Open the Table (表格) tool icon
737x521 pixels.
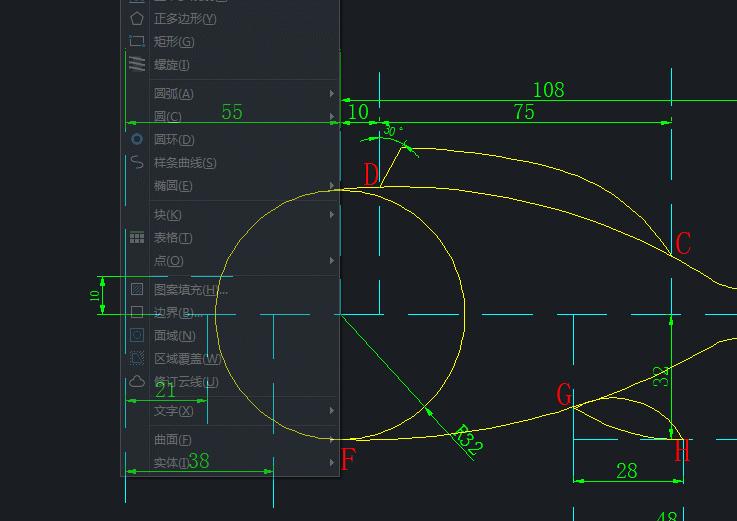137,237
